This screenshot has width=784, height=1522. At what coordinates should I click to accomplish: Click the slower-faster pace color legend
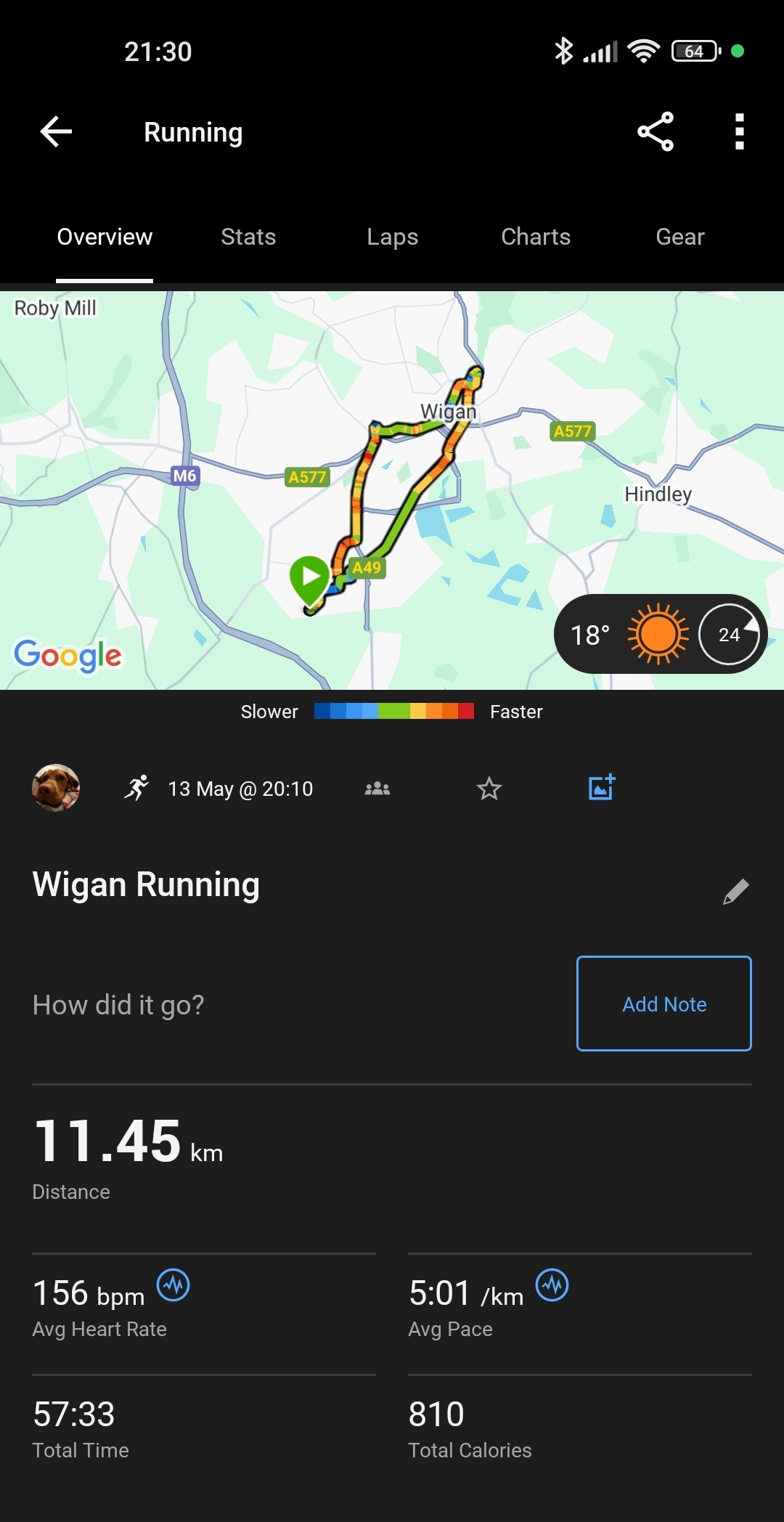coord(393,711)
